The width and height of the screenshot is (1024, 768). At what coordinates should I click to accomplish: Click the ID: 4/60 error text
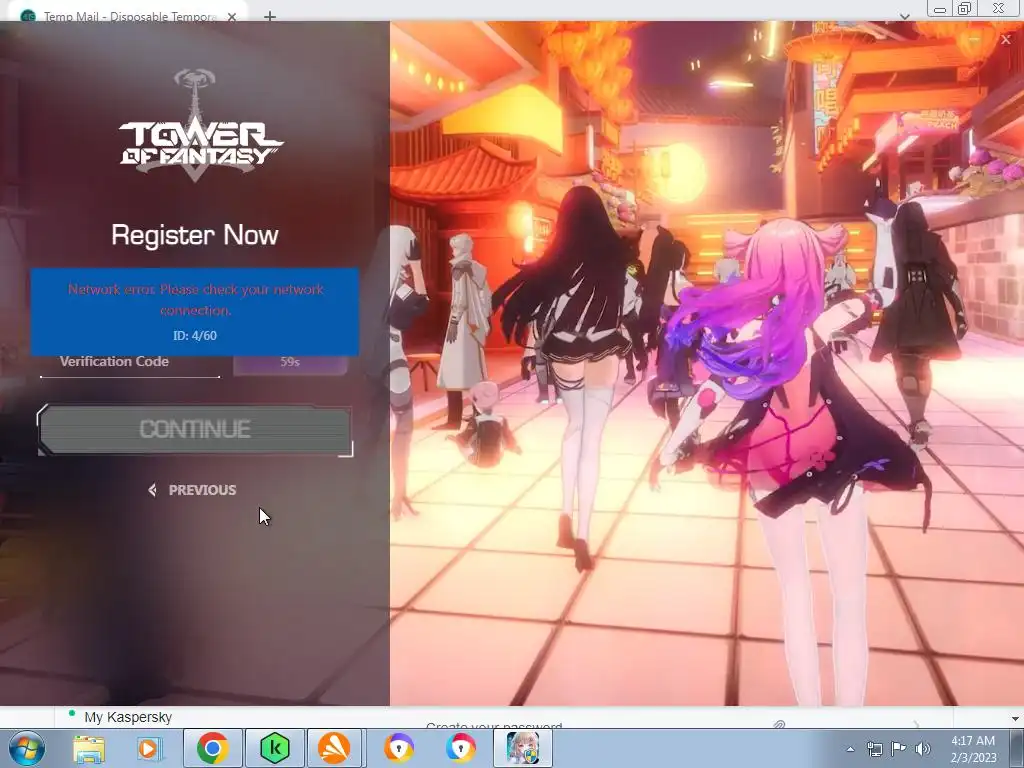195,336
